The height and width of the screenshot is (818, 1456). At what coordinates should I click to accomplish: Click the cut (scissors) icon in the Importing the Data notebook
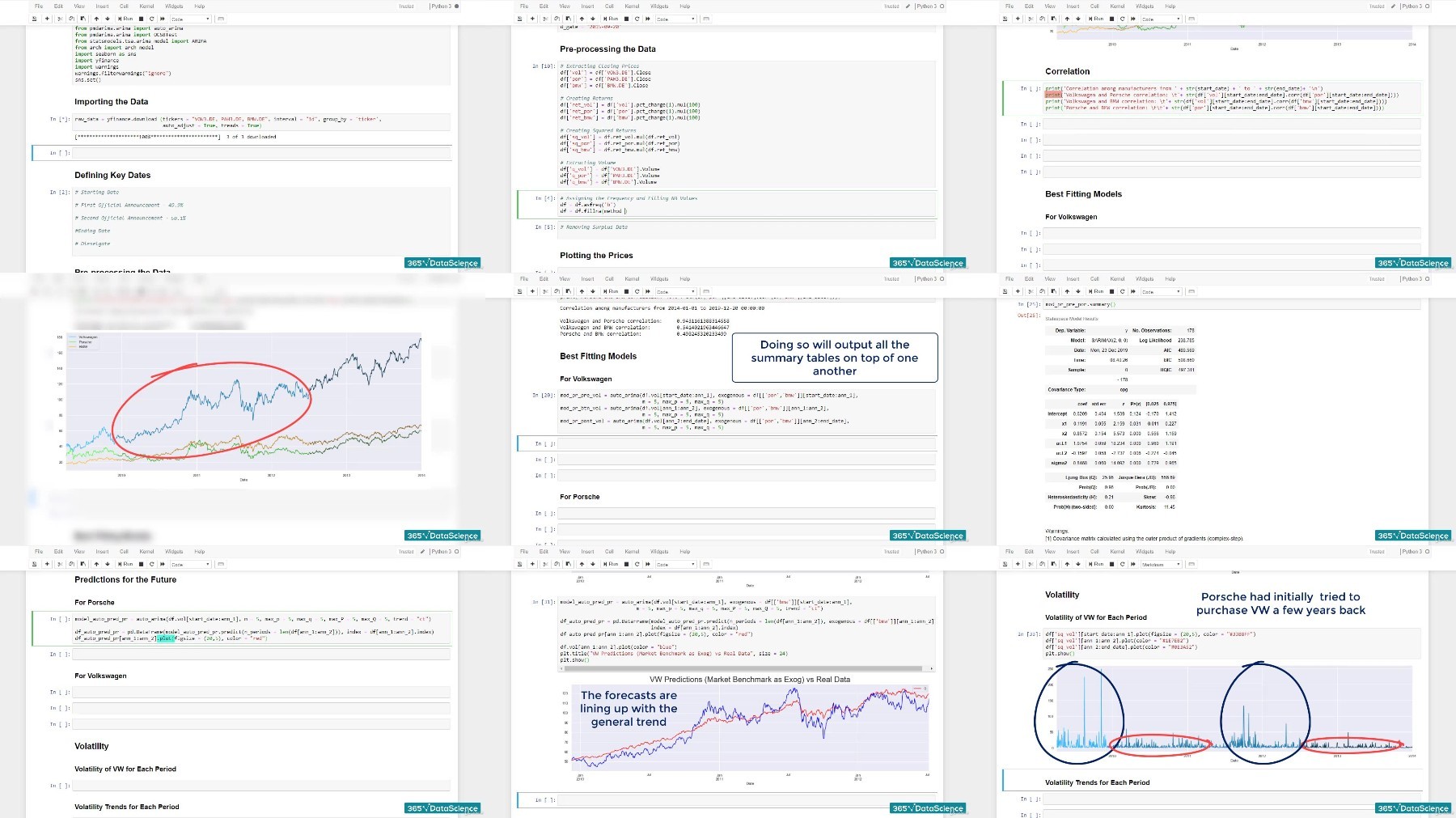pyautogui.click(x=59, y=19)
